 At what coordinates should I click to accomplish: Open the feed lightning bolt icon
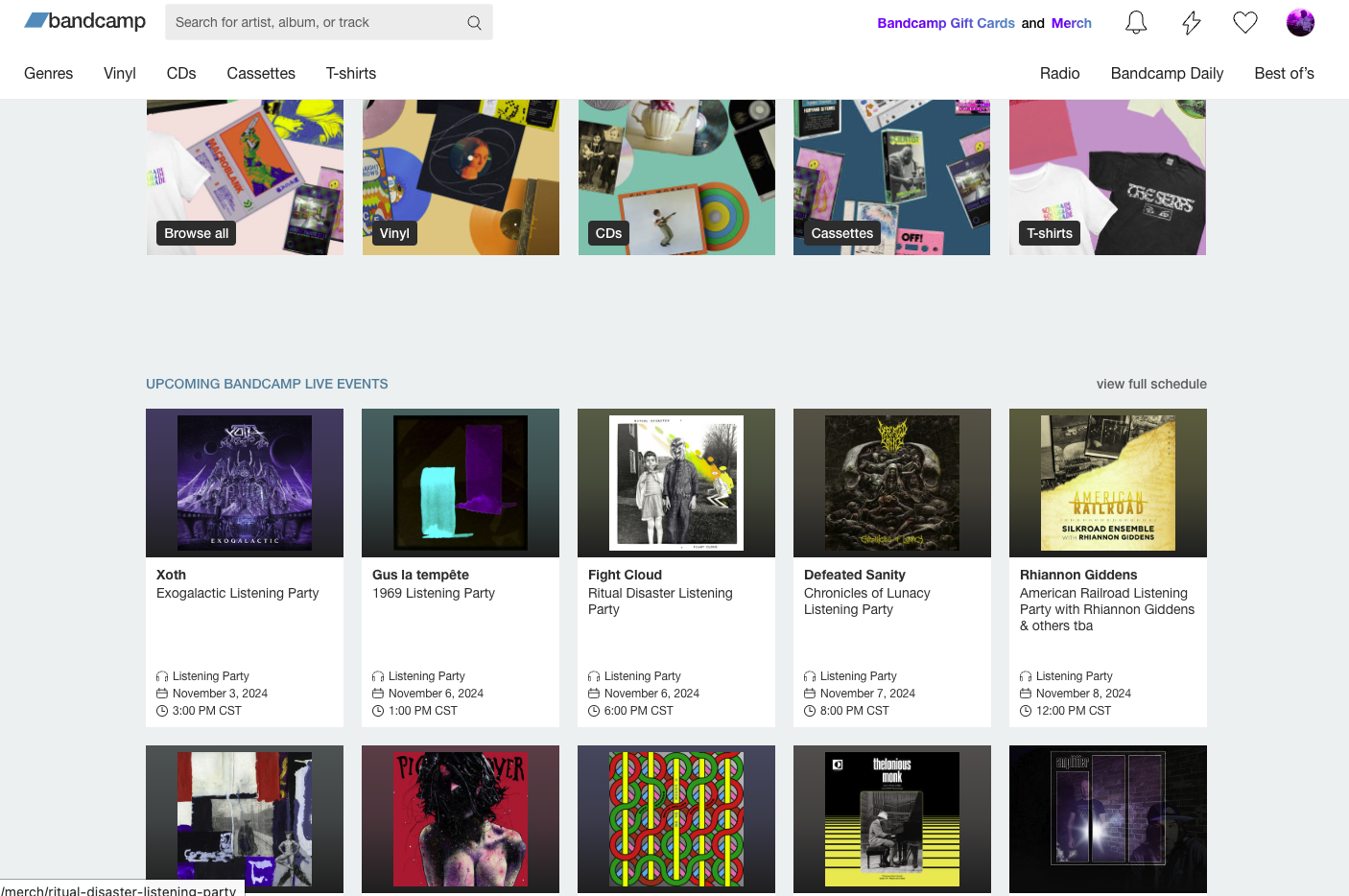(1191, 23)
